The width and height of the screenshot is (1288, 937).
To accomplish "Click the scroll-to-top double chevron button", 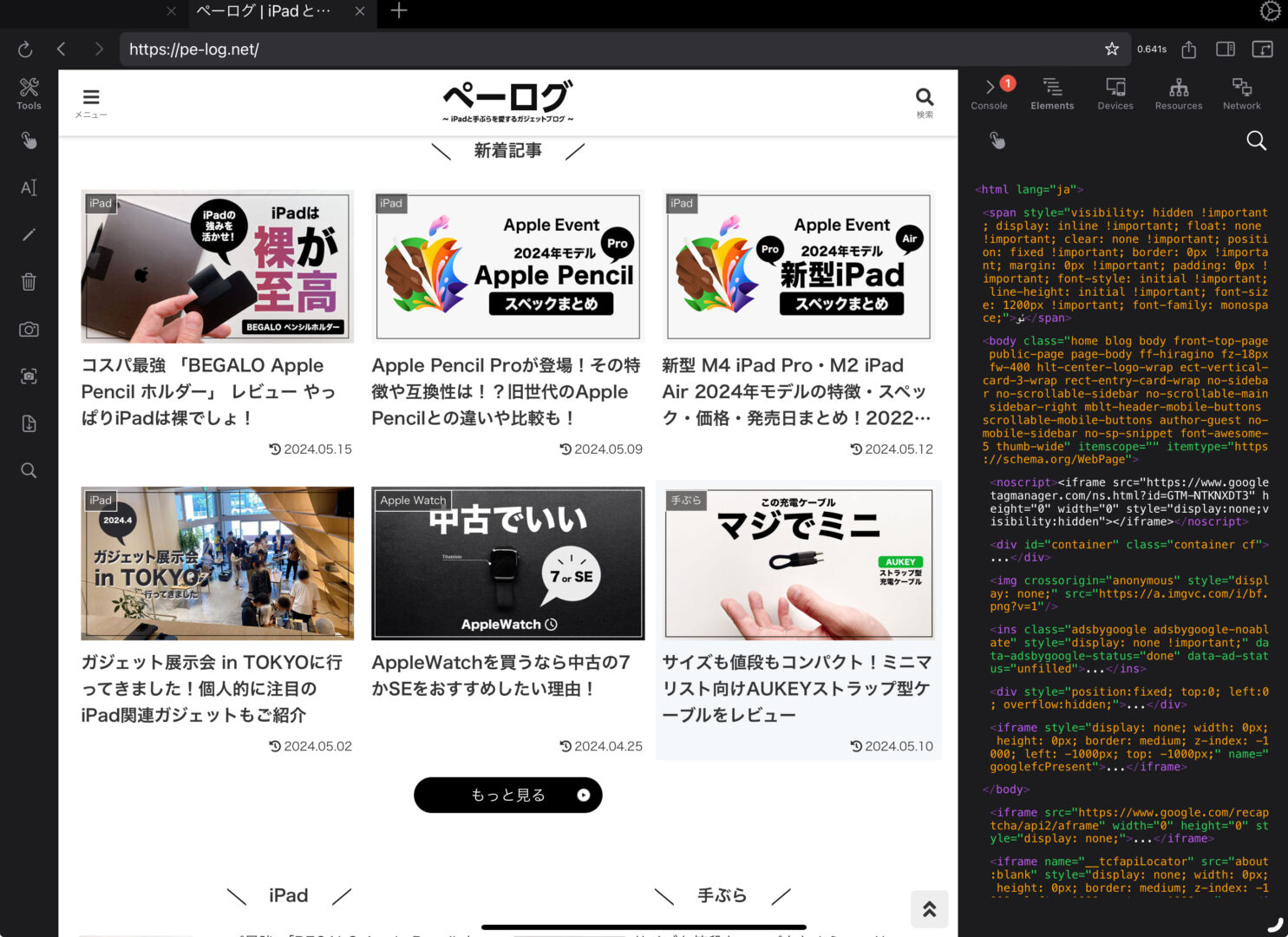I will point(929,908).
